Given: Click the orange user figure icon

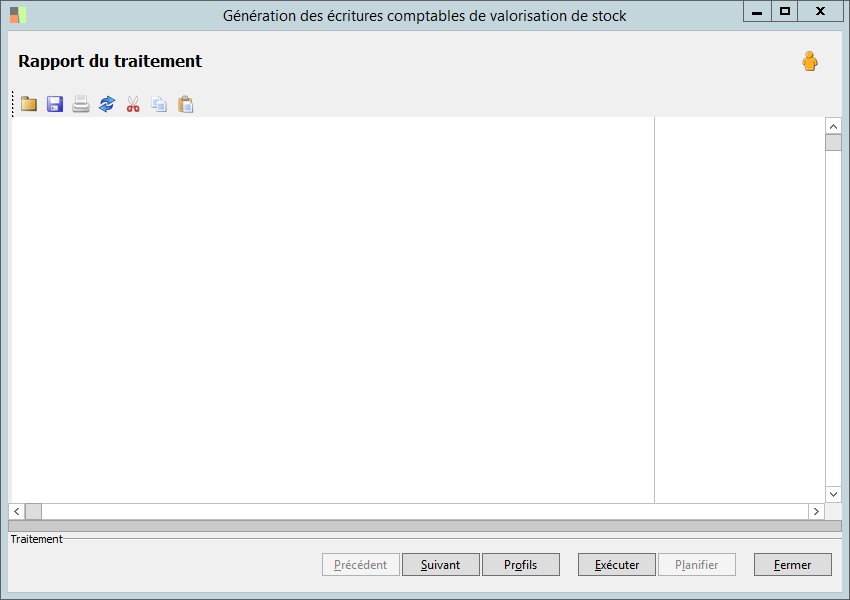Looking at the screenshot, I should pyautogui.click(x=810, y=61).
